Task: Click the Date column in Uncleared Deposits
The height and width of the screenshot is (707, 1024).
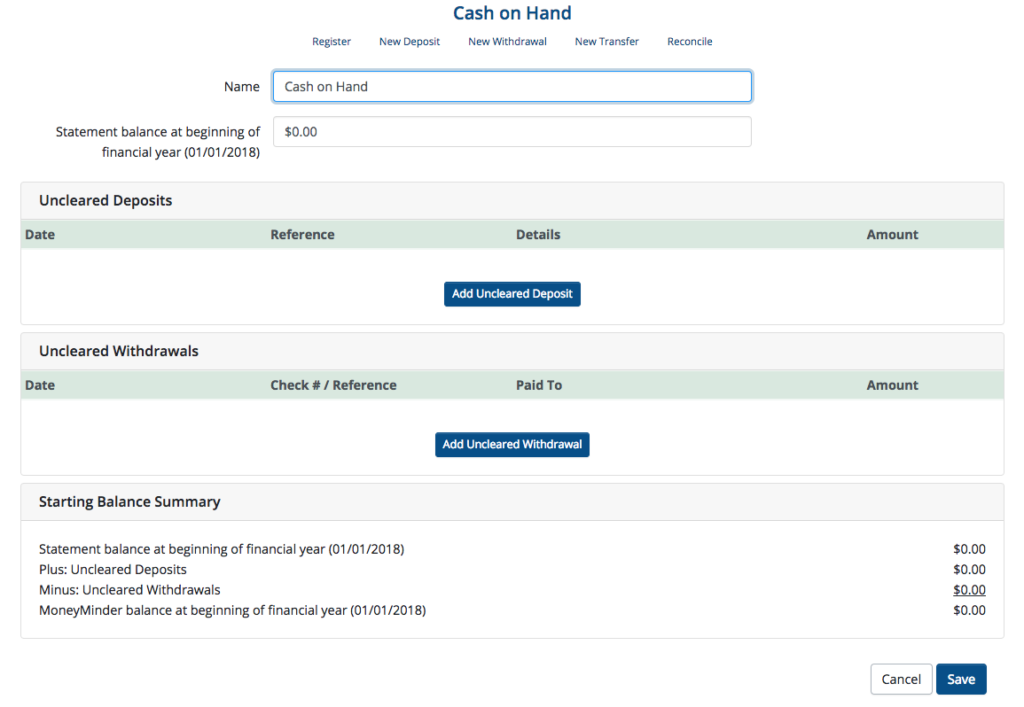Action: point(40,235)
